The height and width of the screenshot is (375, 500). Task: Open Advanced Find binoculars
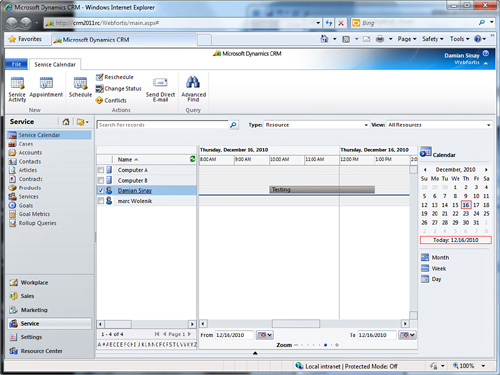pos(193,89)
